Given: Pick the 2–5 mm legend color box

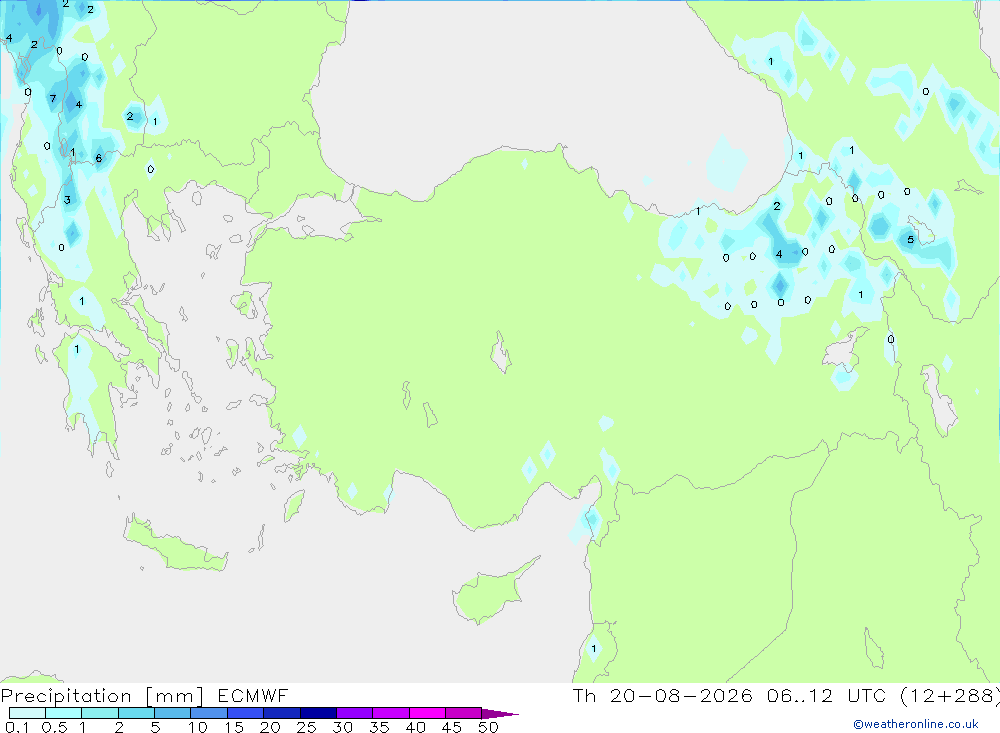Looking at the screenshot, I should click(x=136, y=713).
